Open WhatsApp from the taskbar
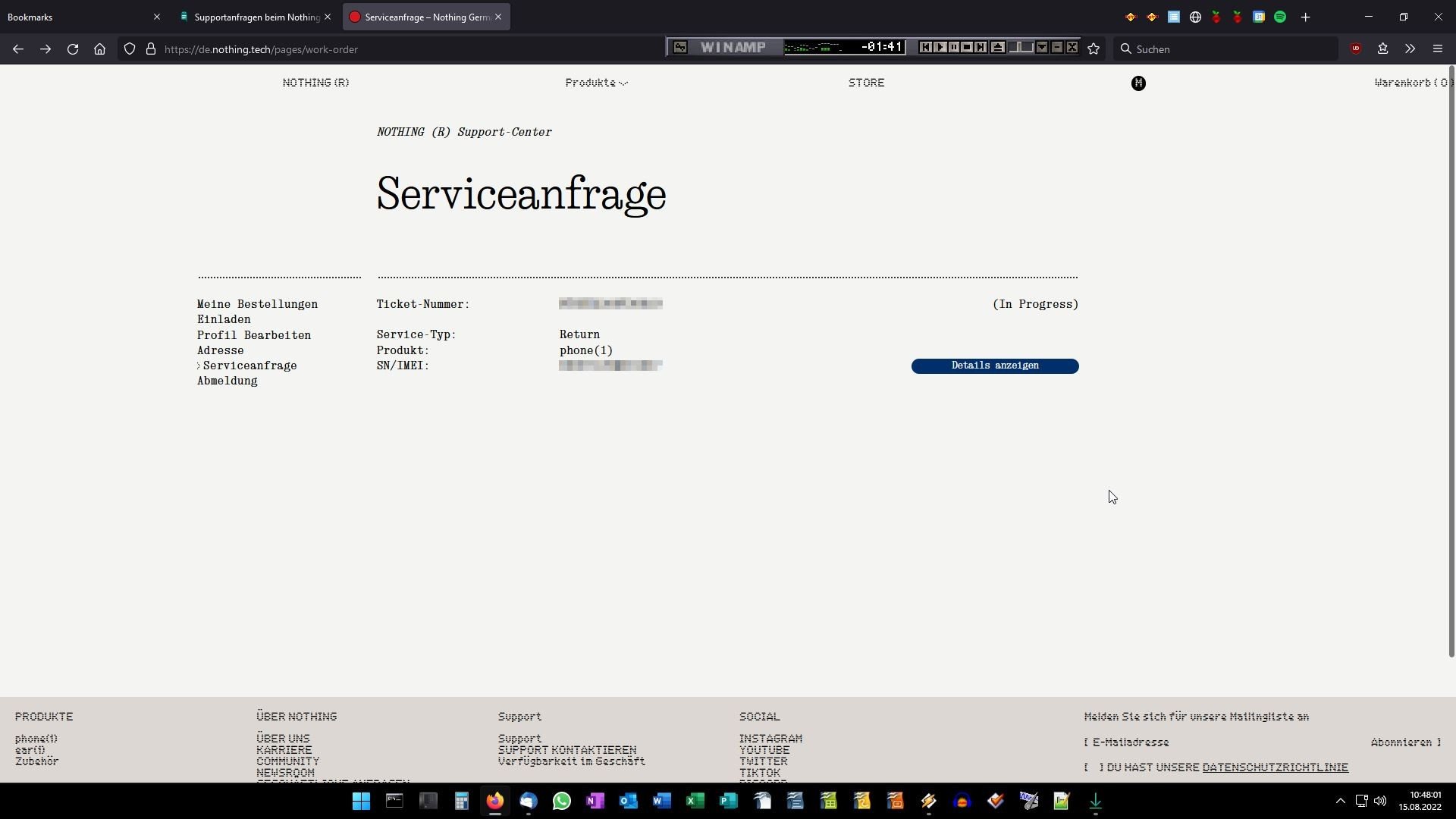 point(562,801)
